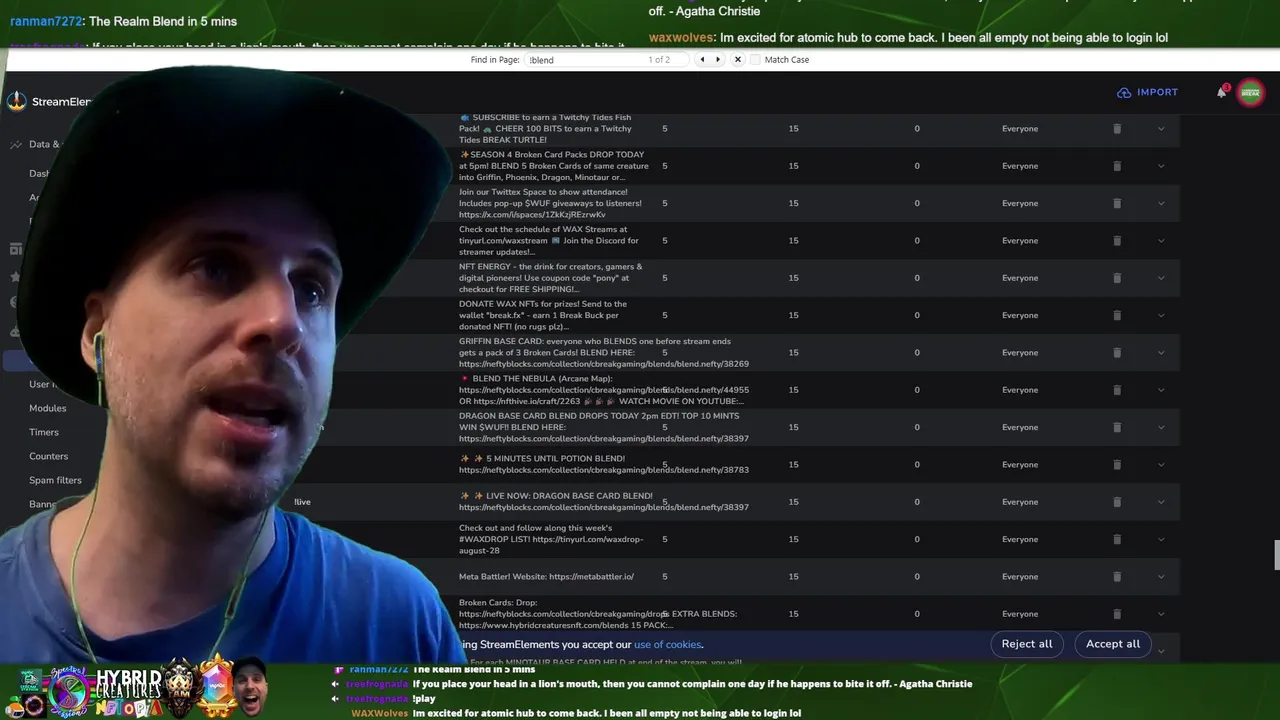This screenshot has height=720, width=1280.
Task: Open the notifications bell
Action: [1221, 92]
